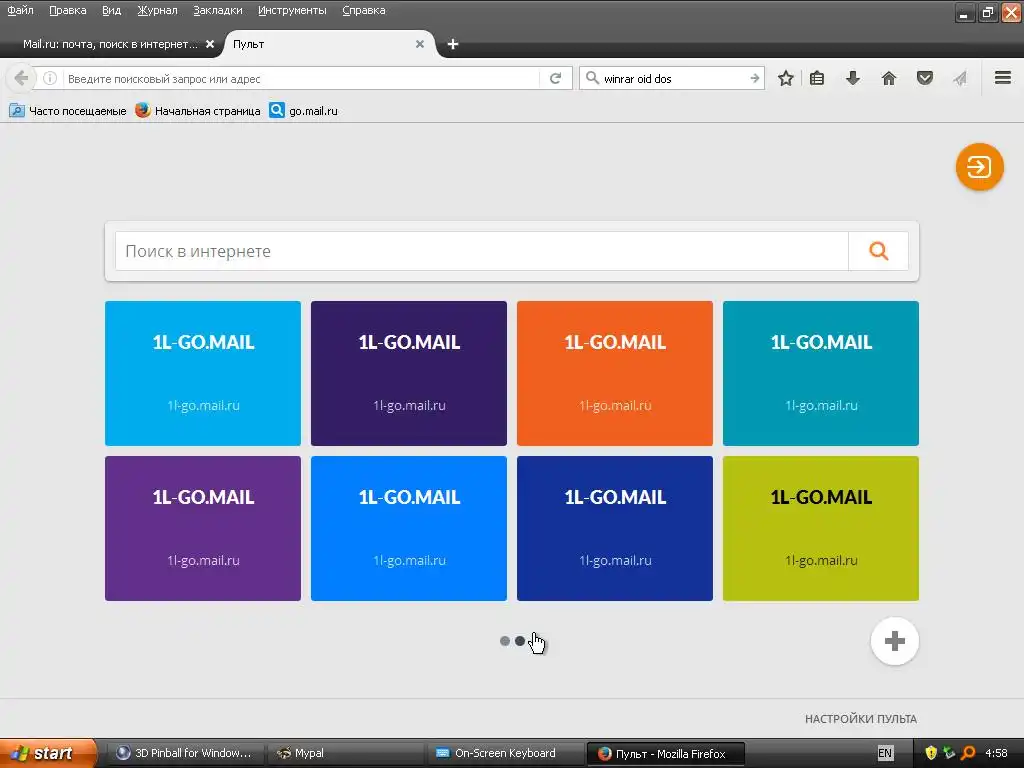This screenshot has height=768, width=1024.
Task: Open the navy 1L-GO.MAIL tile
Action: (615, 528)
